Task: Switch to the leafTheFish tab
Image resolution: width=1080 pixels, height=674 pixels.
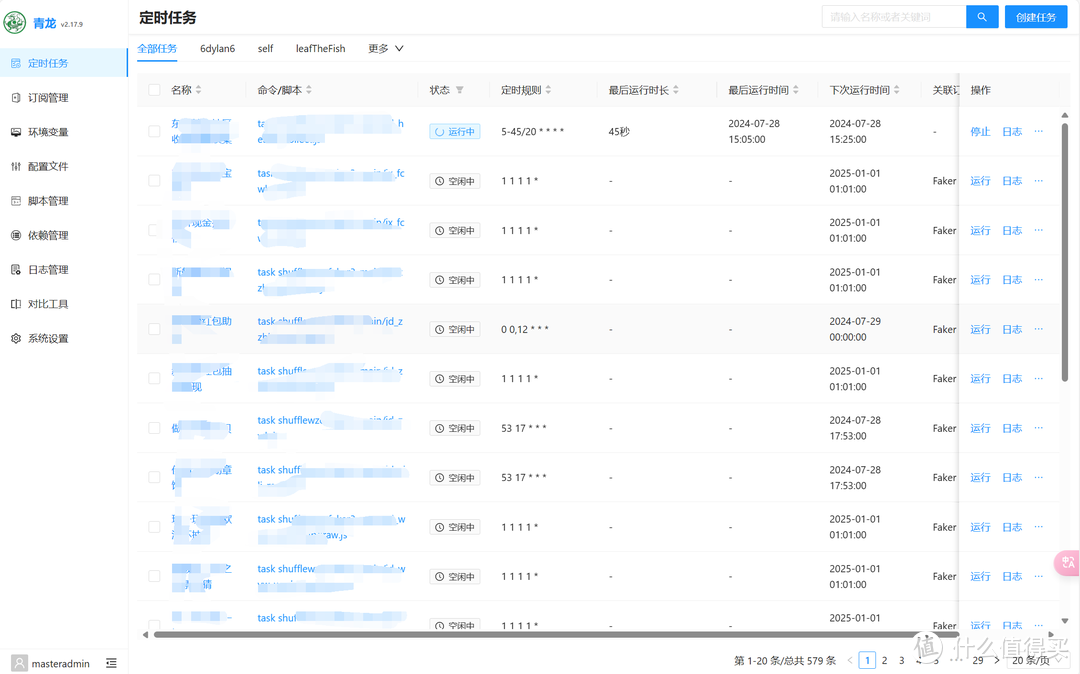Action: [x=320, y=48]
